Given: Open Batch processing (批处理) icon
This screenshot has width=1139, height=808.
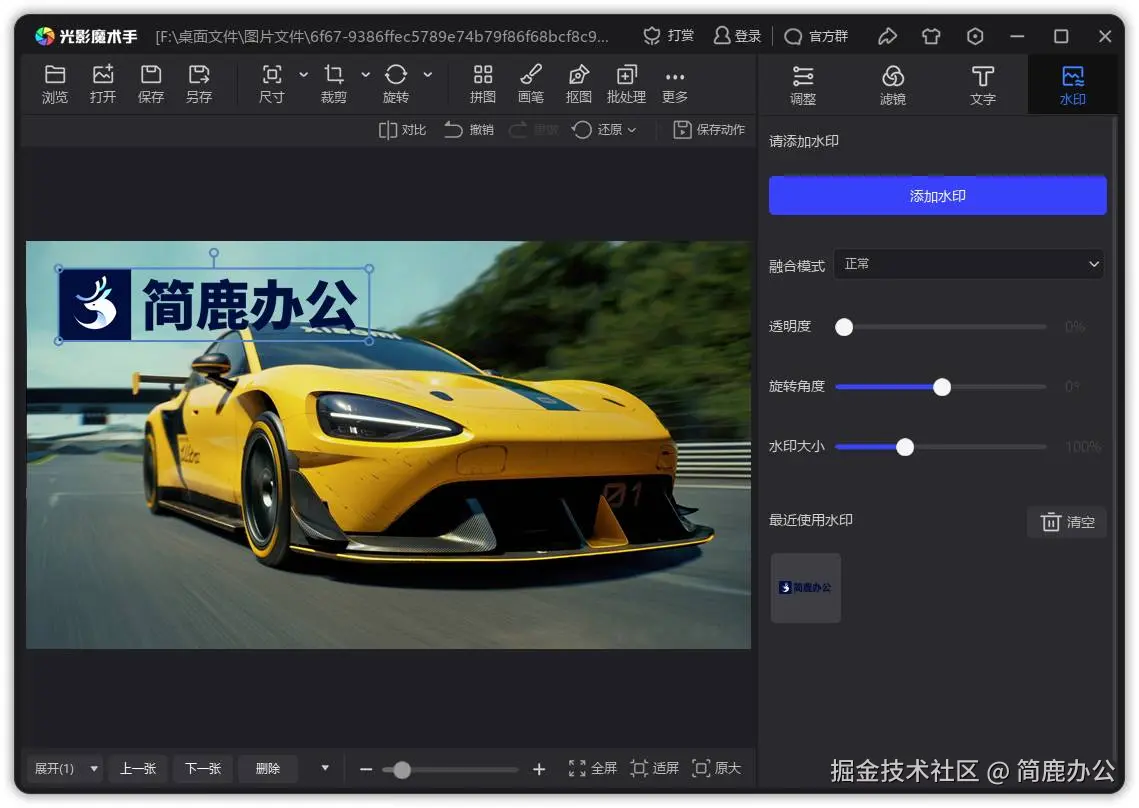Looking at the screenshot, I should tap(626, 75).
